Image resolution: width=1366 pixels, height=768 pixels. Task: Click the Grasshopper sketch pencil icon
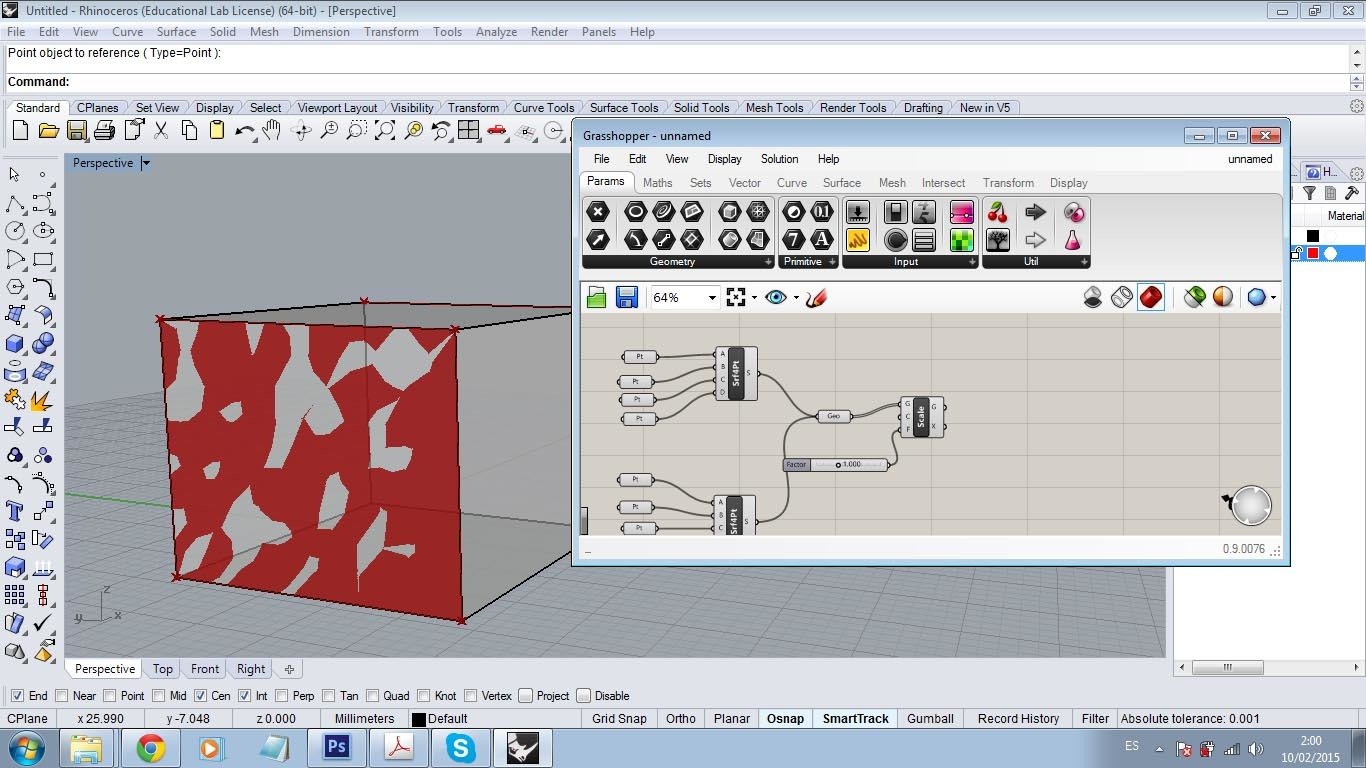click(x=817, y=297)
